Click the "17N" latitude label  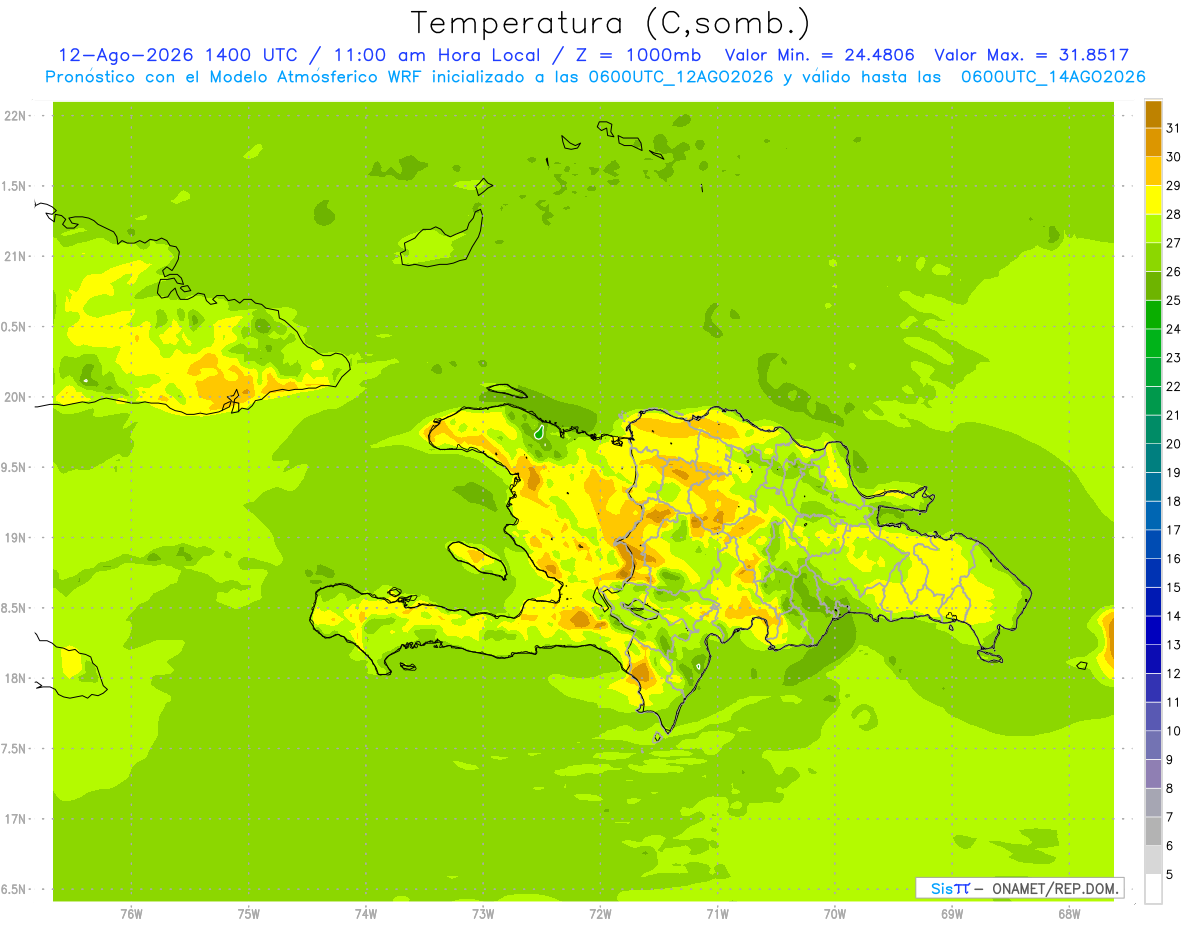click(x=14, y=819)
